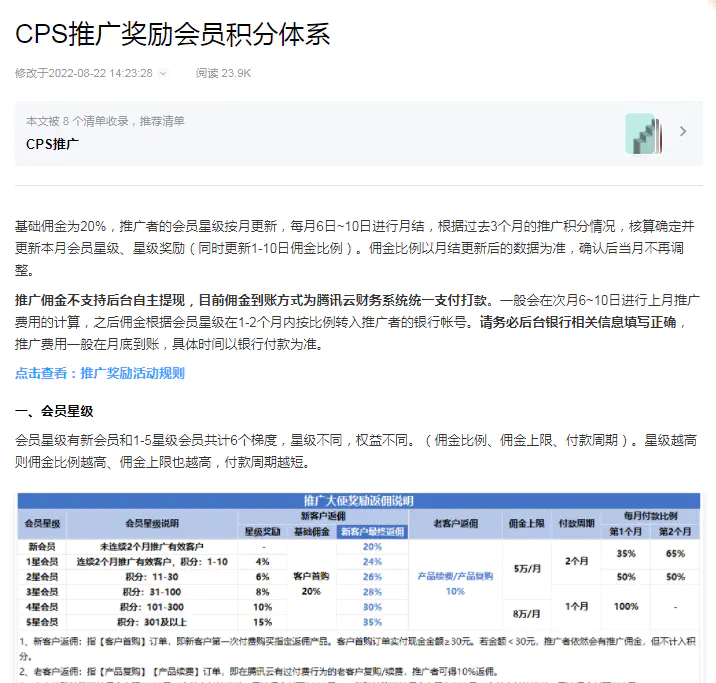Image resolution: width=716 pixels, height=683 pixels.
Task: Expand the modified-date dropdown arrow
Action: click(164, 73)
